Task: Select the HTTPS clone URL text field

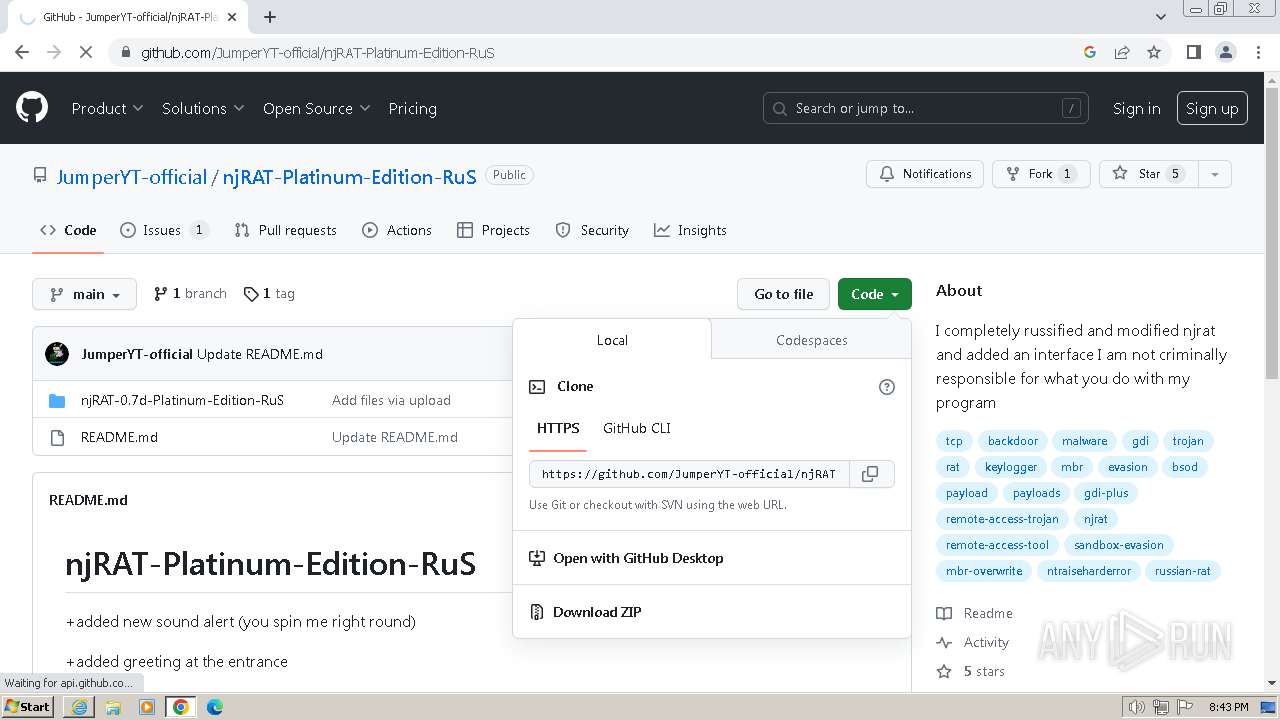Action: (689, 474)
